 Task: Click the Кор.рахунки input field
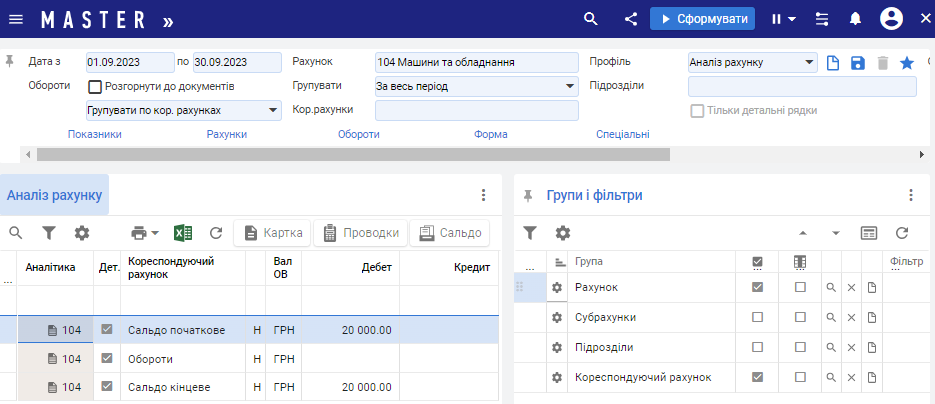(x=476, y=110)
